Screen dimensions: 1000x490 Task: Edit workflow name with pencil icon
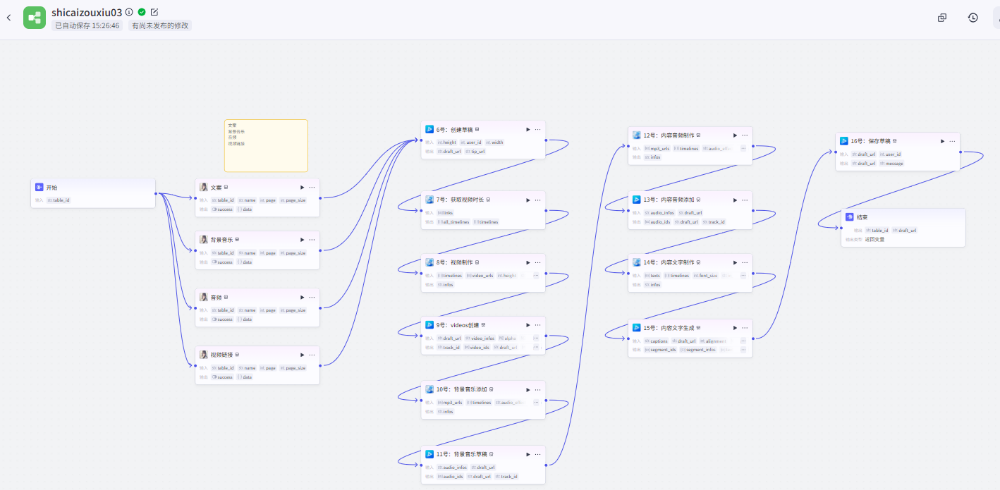coord(154,12)
